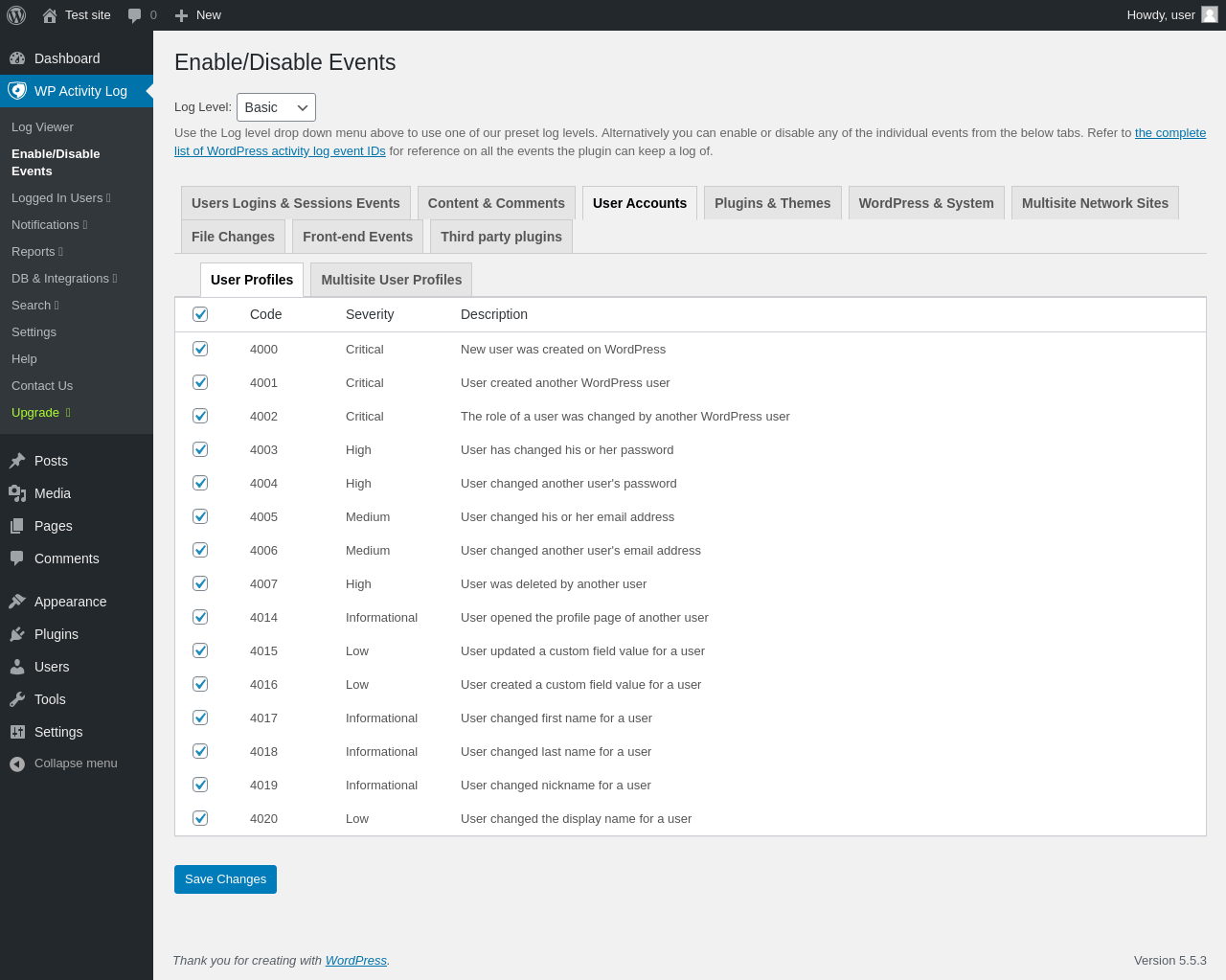The image size is (1226, 980).
Task: Toggle checkbox for event 4007 user deleted
Action: coord(200,583)
